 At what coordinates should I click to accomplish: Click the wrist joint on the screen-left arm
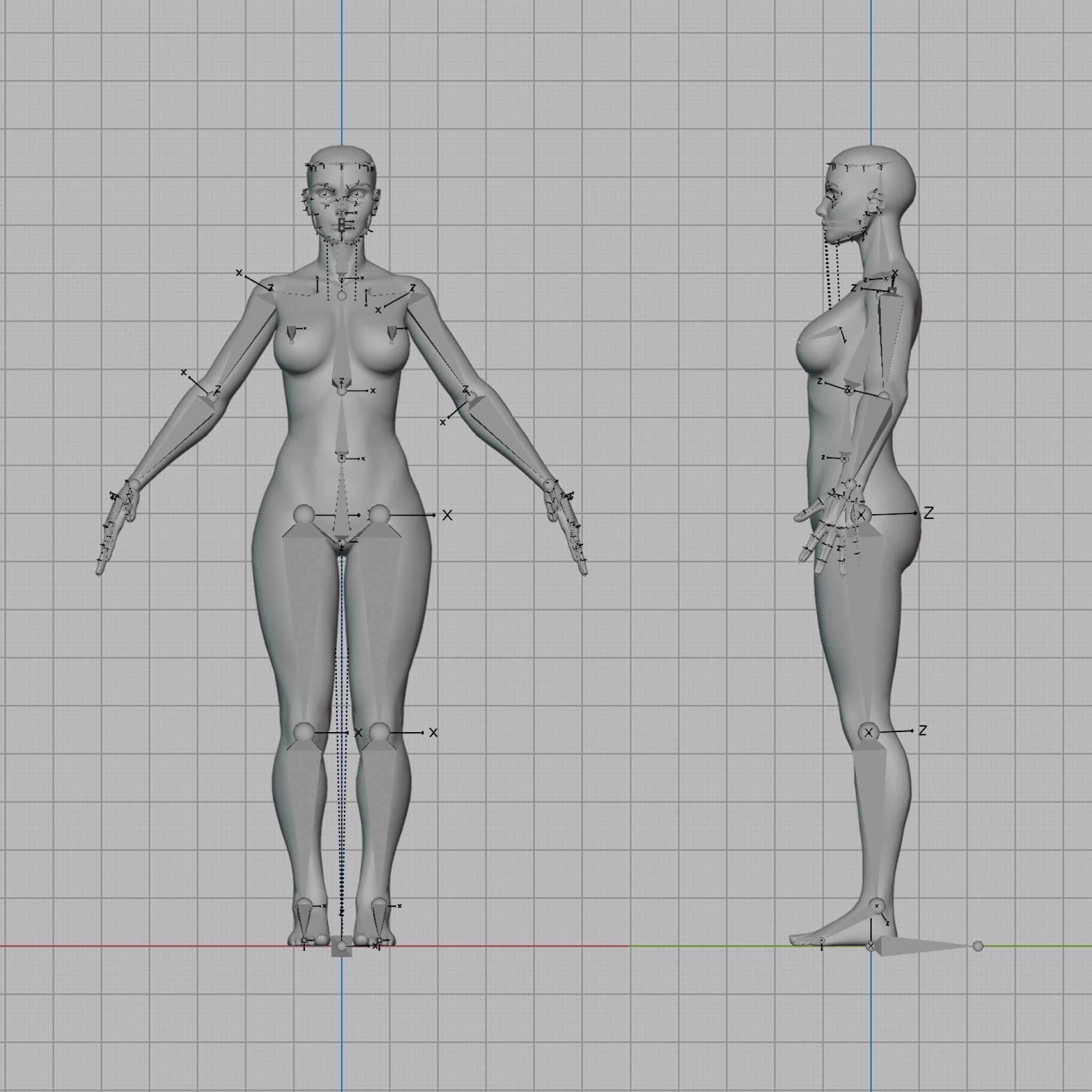(x=133, y=484)
